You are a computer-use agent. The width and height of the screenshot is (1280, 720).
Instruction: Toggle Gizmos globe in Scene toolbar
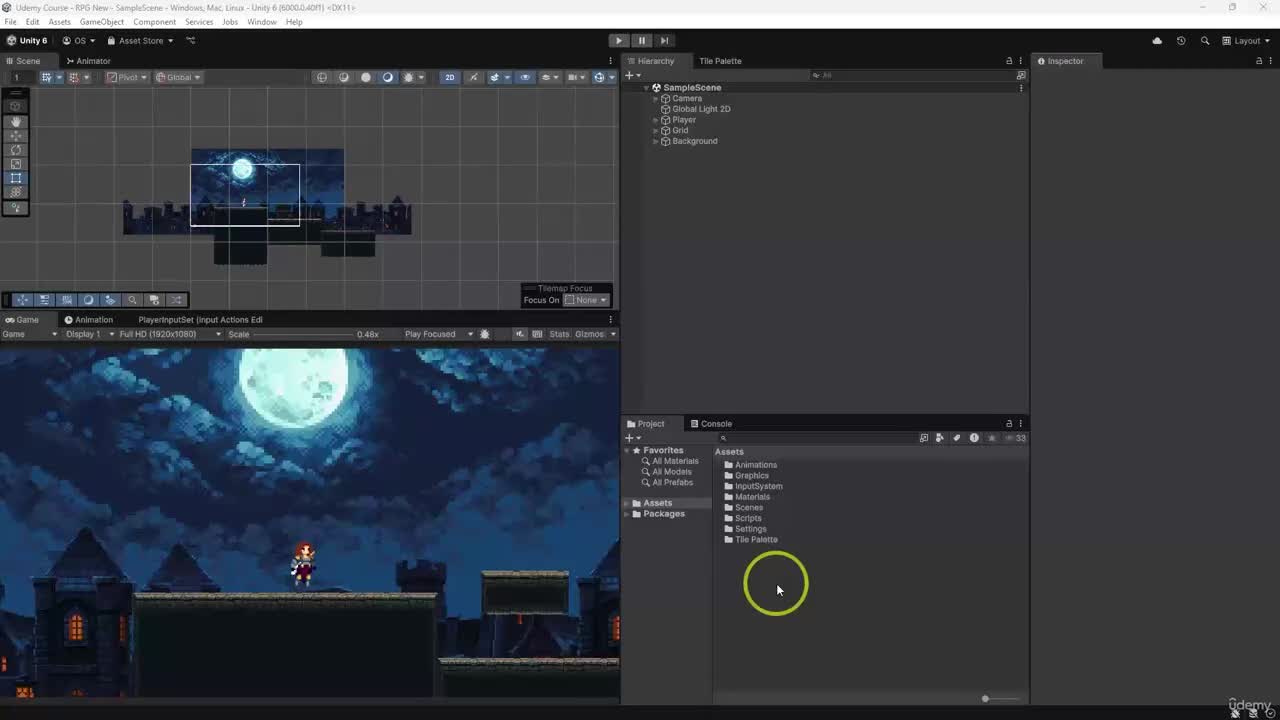[x=599, y=77]
